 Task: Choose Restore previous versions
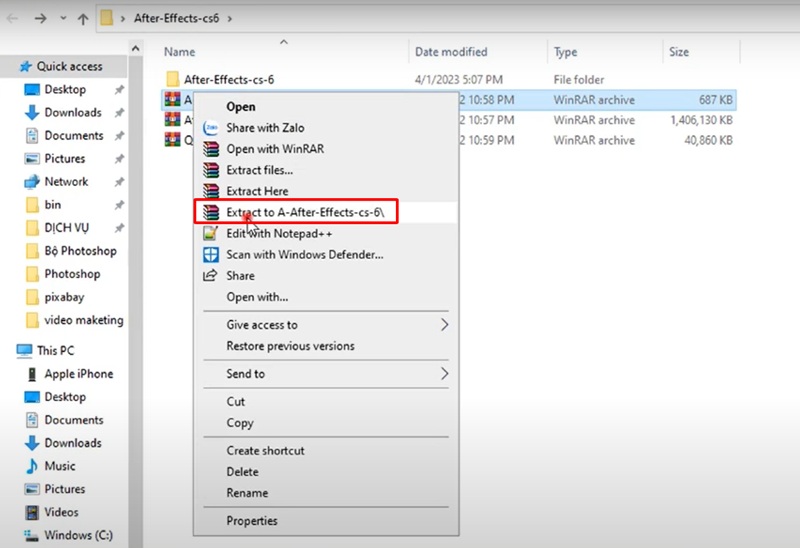coord(290,345)
